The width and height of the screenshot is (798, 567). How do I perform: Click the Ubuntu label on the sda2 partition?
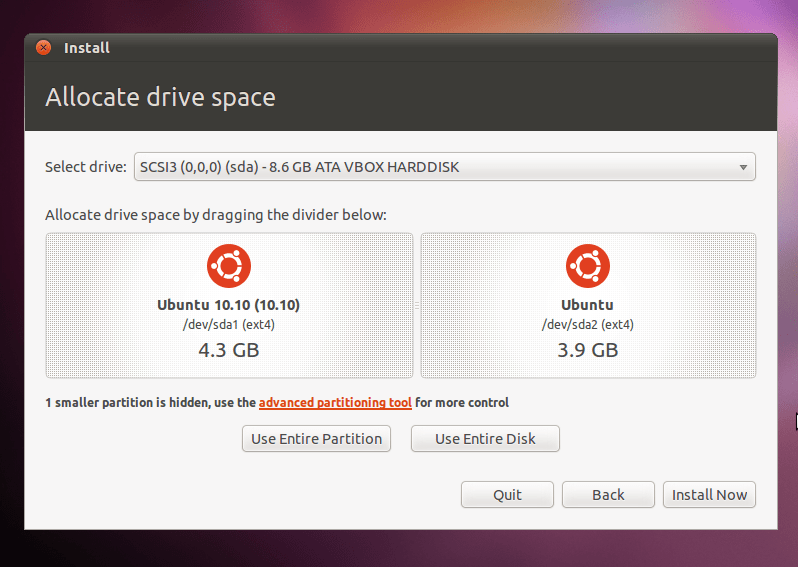pyautogui.click(x=587, y=305)
